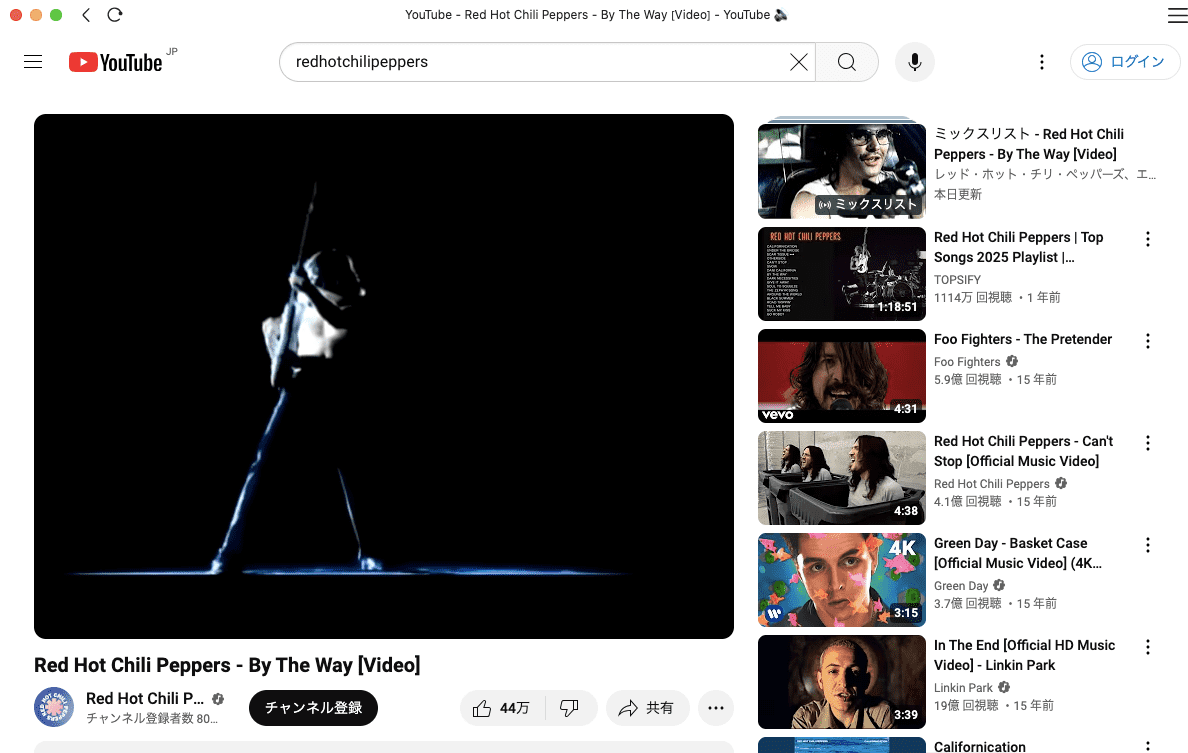The height and width of the screenshot is (753, 1188).
Task: Open the browser settings three-dot menu
Action: [1041, 61]
